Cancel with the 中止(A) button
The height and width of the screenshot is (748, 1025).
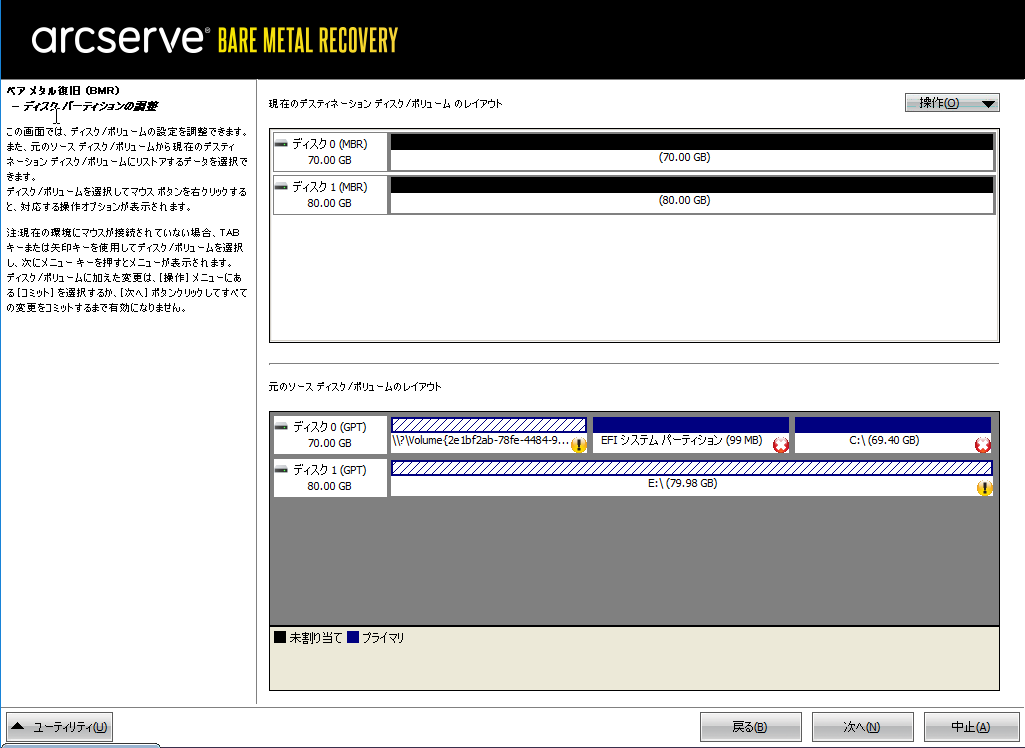point(971,726)
